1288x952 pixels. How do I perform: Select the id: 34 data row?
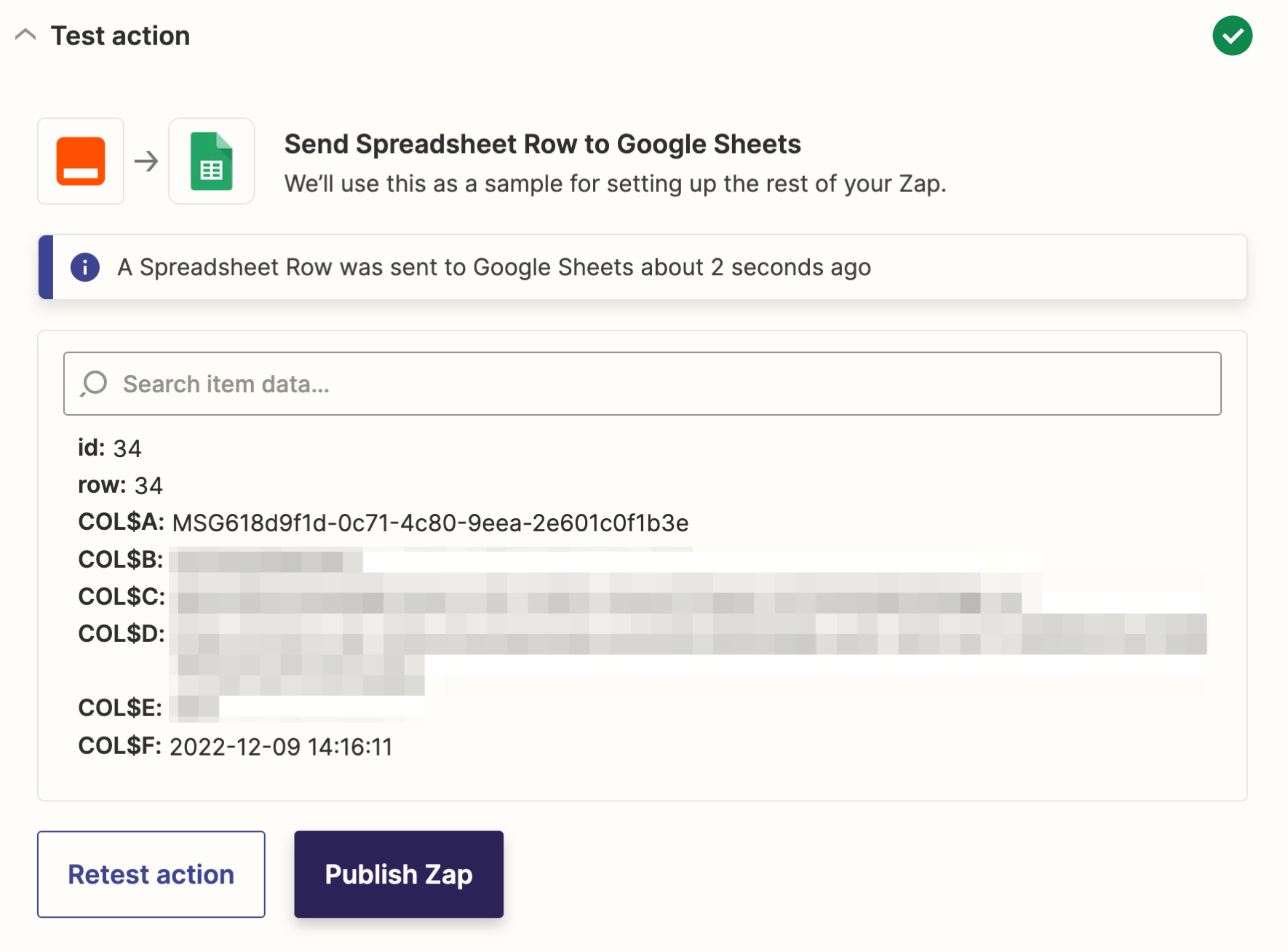click(x=110, y=448)
